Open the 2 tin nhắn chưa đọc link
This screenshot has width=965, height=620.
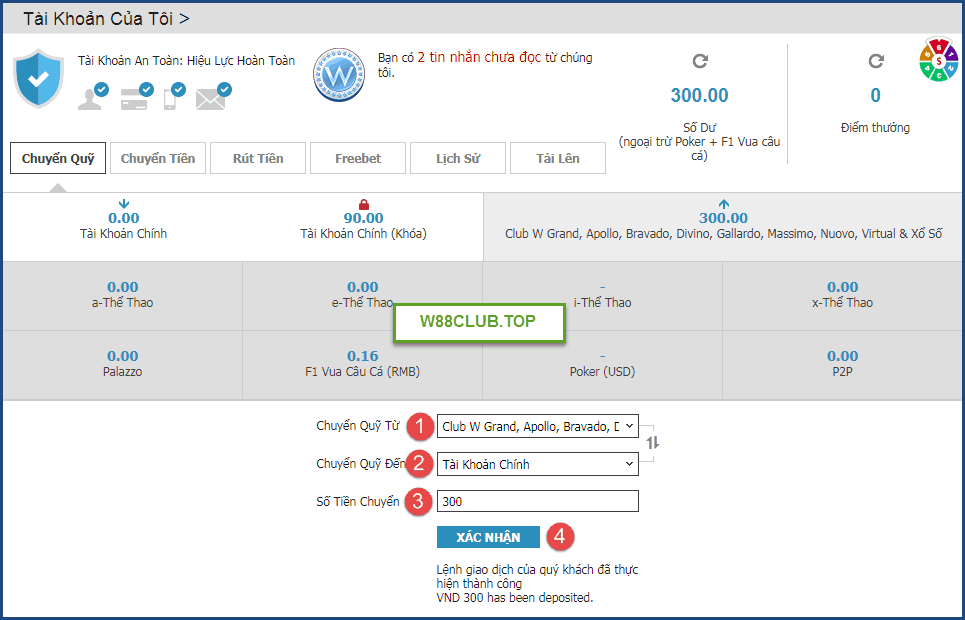click(x=479, y=57)
